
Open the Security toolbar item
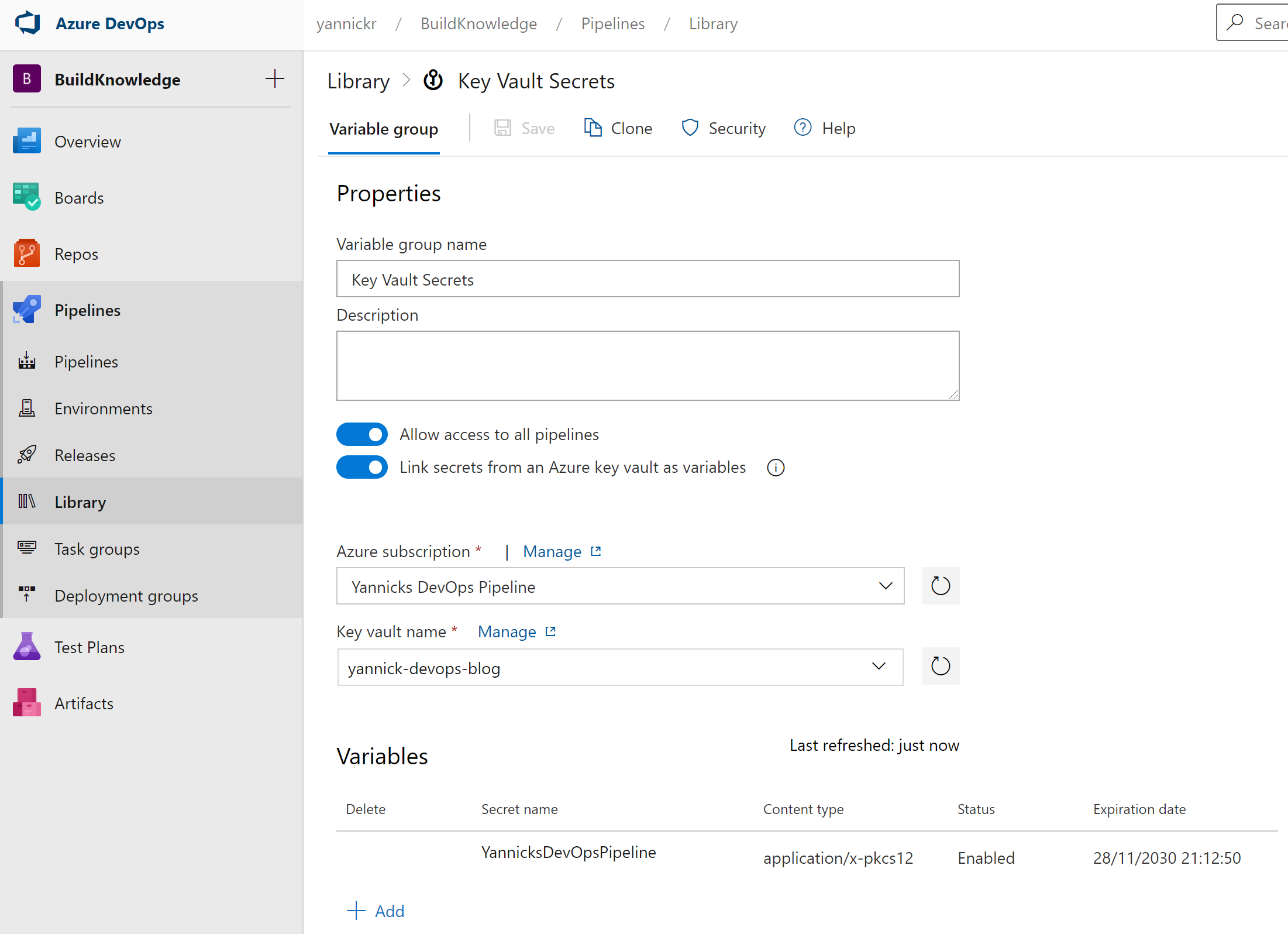pyautogui.click(x=724, y=128)
